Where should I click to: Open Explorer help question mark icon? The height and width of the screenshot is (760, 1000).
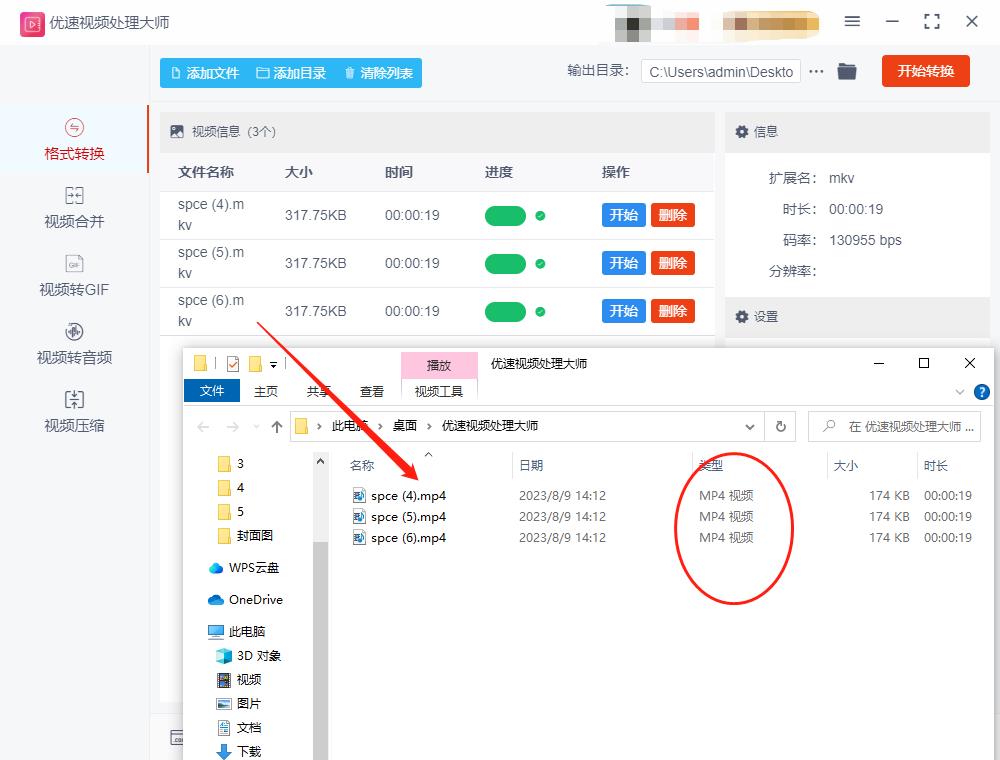click(x=982, y=392)
